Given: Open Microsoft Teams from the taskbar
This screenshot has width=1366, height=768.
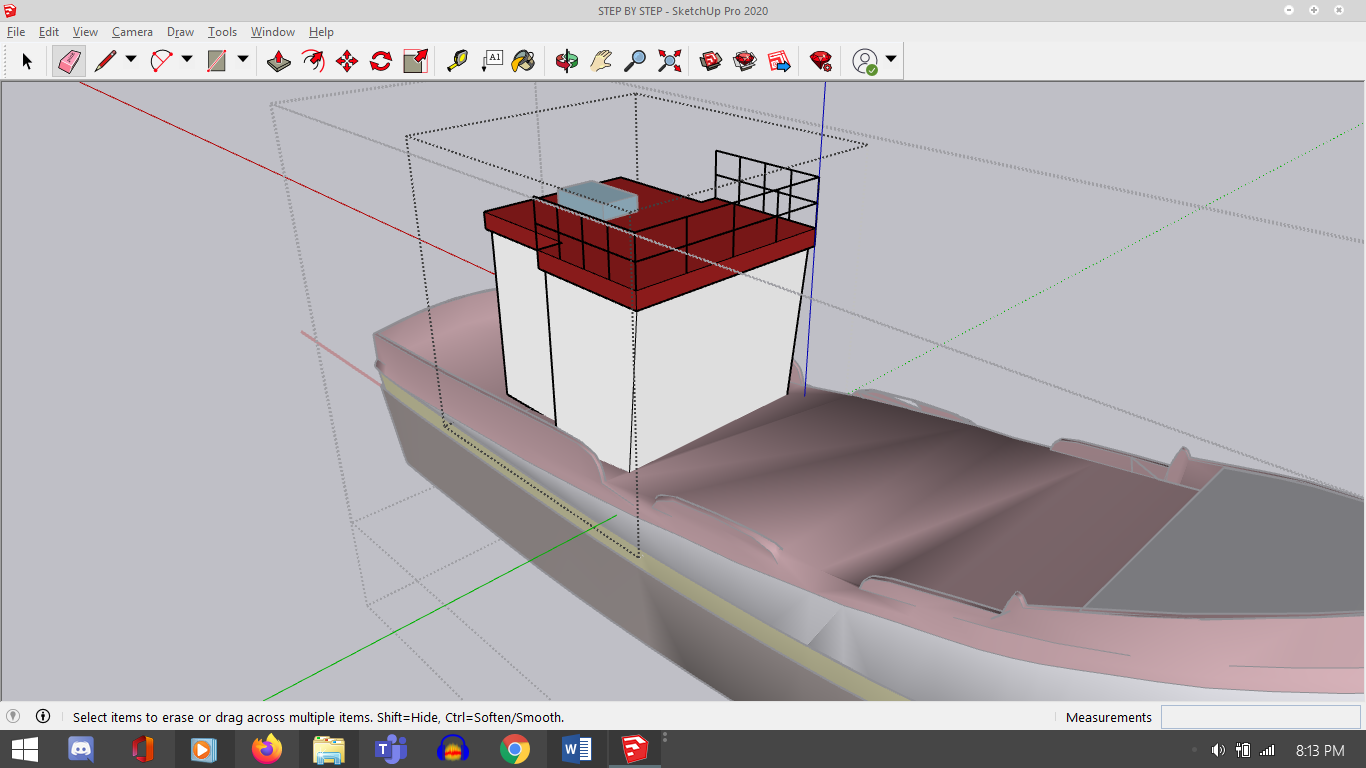Looking at the screenshot, I should click(x=391, y=749).
